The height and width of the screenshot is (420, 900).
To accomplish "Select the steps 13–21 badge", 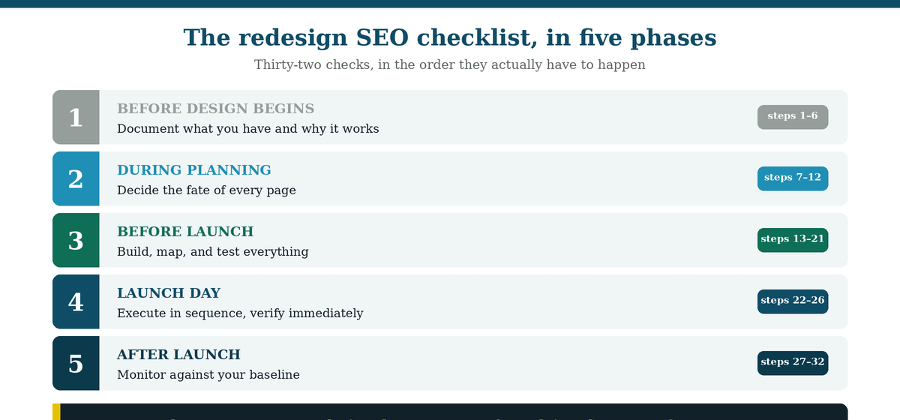I will [792, 239].
